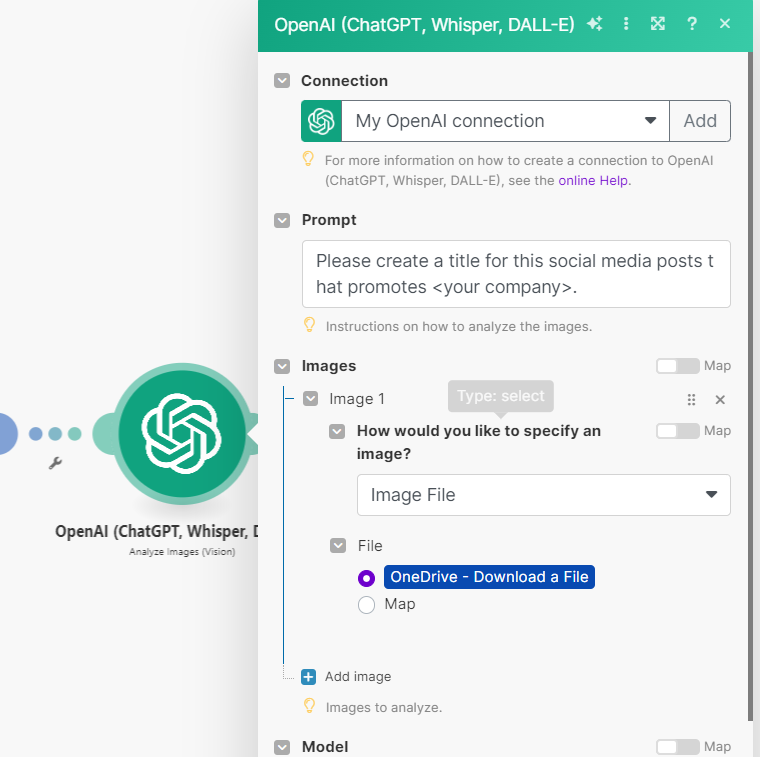Collapse the Prompt section chevron
Screen dimensions: 760x757
click(x=282, y=221)
